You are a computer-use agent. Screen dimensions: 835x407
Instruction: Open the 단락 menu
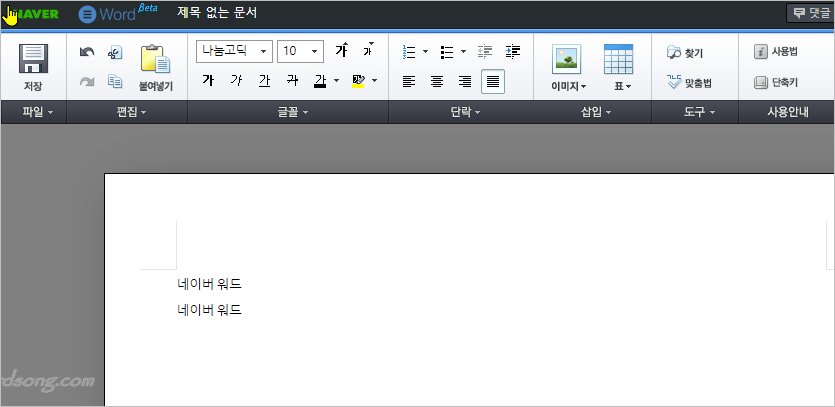coord(460,112)
